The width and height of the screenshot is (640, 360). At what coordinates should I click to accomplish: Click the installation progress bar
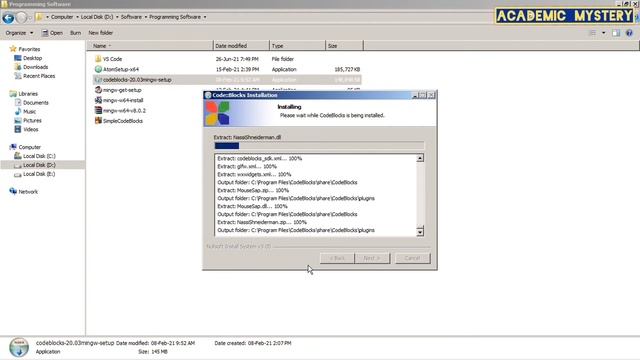[319, 146]
